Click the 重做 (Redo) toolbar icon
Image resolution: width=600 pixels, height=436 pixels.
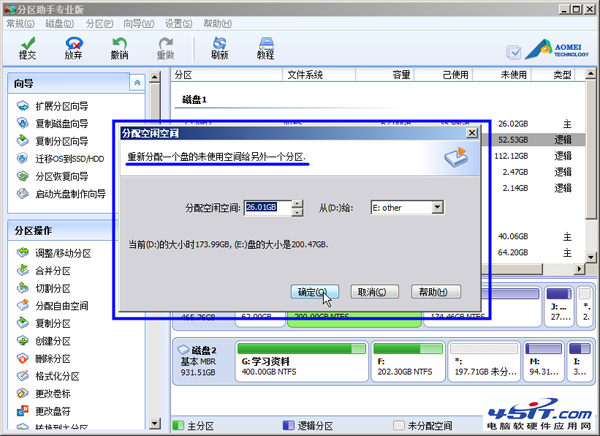(165, 48)
